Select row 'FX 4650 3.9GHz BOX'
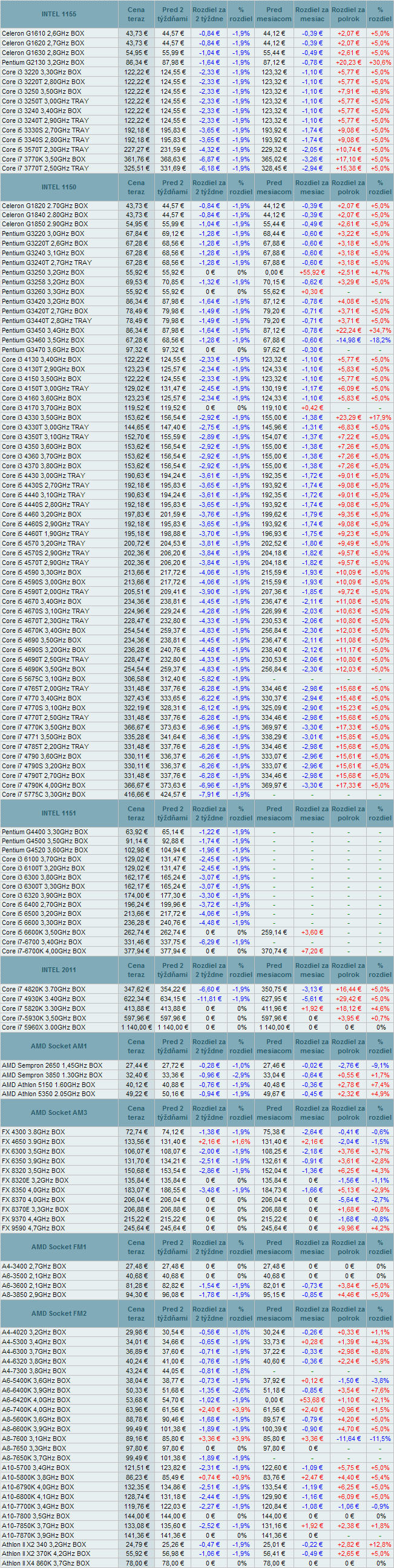Viewport: 394px width, 1568px height. [x=197, y=1142]
